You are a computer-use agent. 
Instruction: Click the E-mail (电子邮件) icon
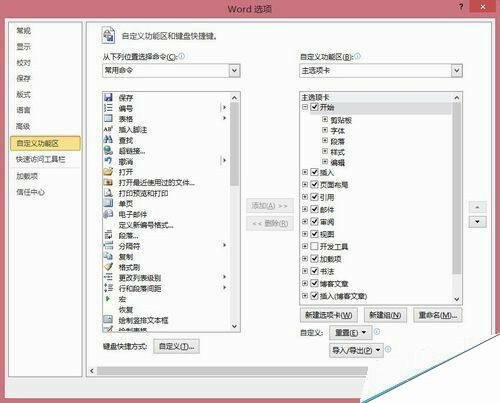[108, 214]
